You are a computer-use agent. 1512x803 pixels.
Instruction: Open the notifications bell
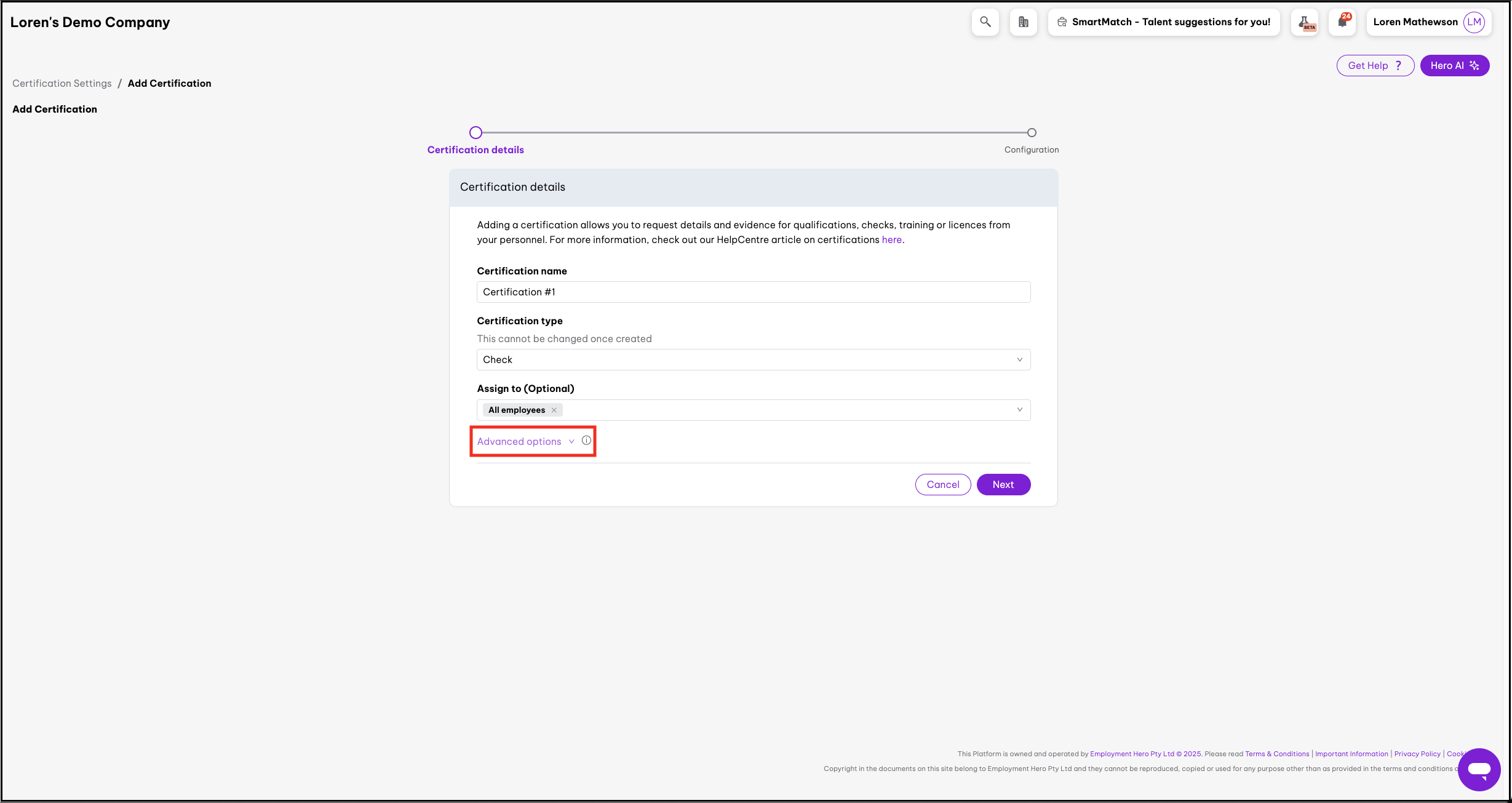tap(1342, 22)
